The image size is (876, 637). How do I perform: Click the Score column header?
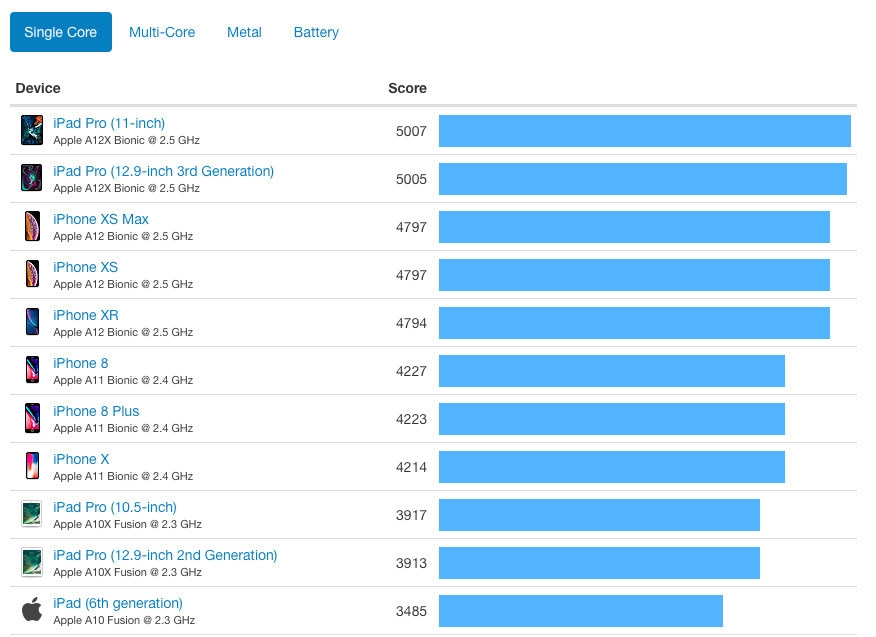(x=407, y=88)
